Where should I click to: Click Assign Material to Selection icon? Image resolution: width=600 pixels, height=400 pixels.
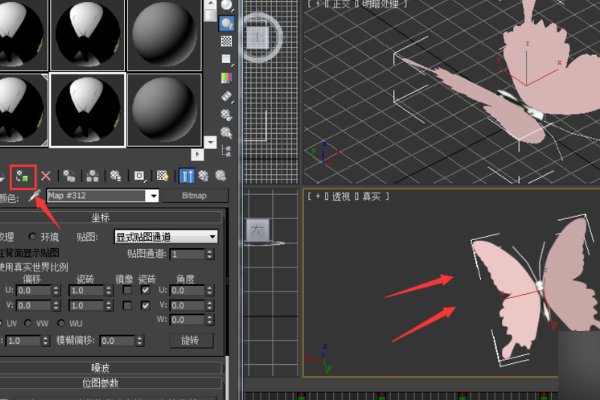[x=23, y=177]
